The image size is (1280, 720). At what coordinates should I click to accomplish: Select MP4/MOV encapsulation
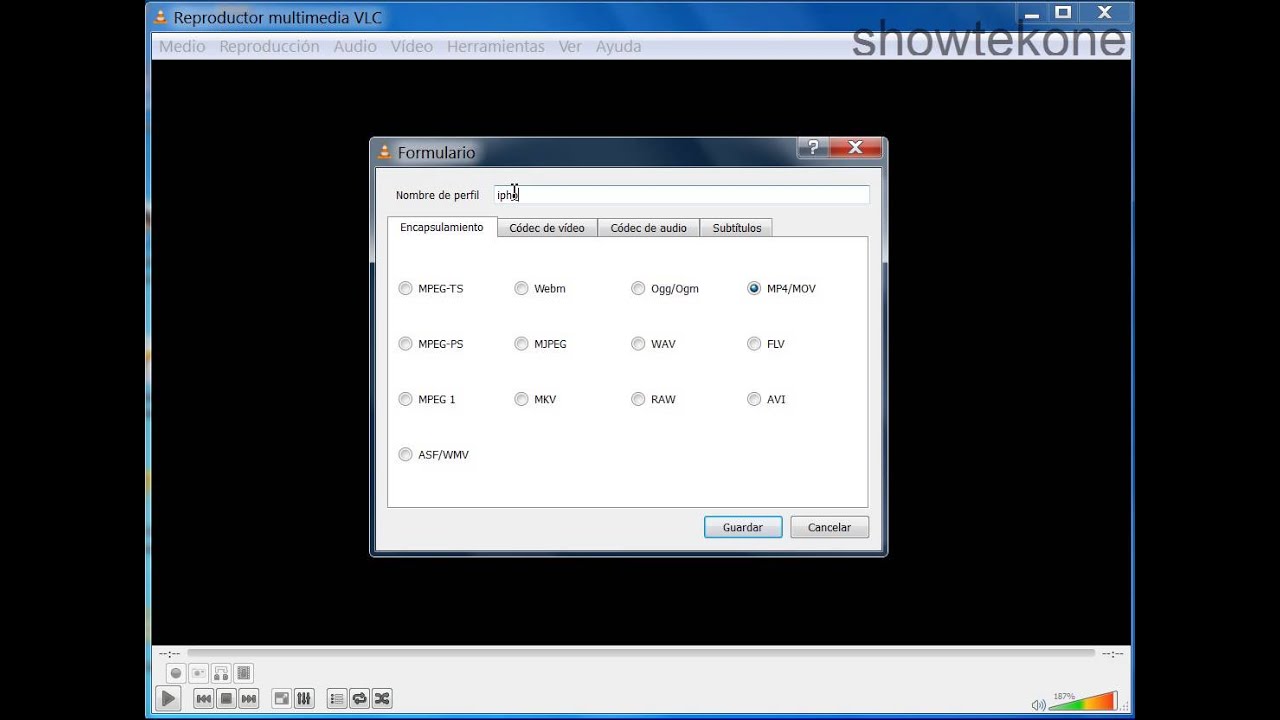click(x=782, y=288)
